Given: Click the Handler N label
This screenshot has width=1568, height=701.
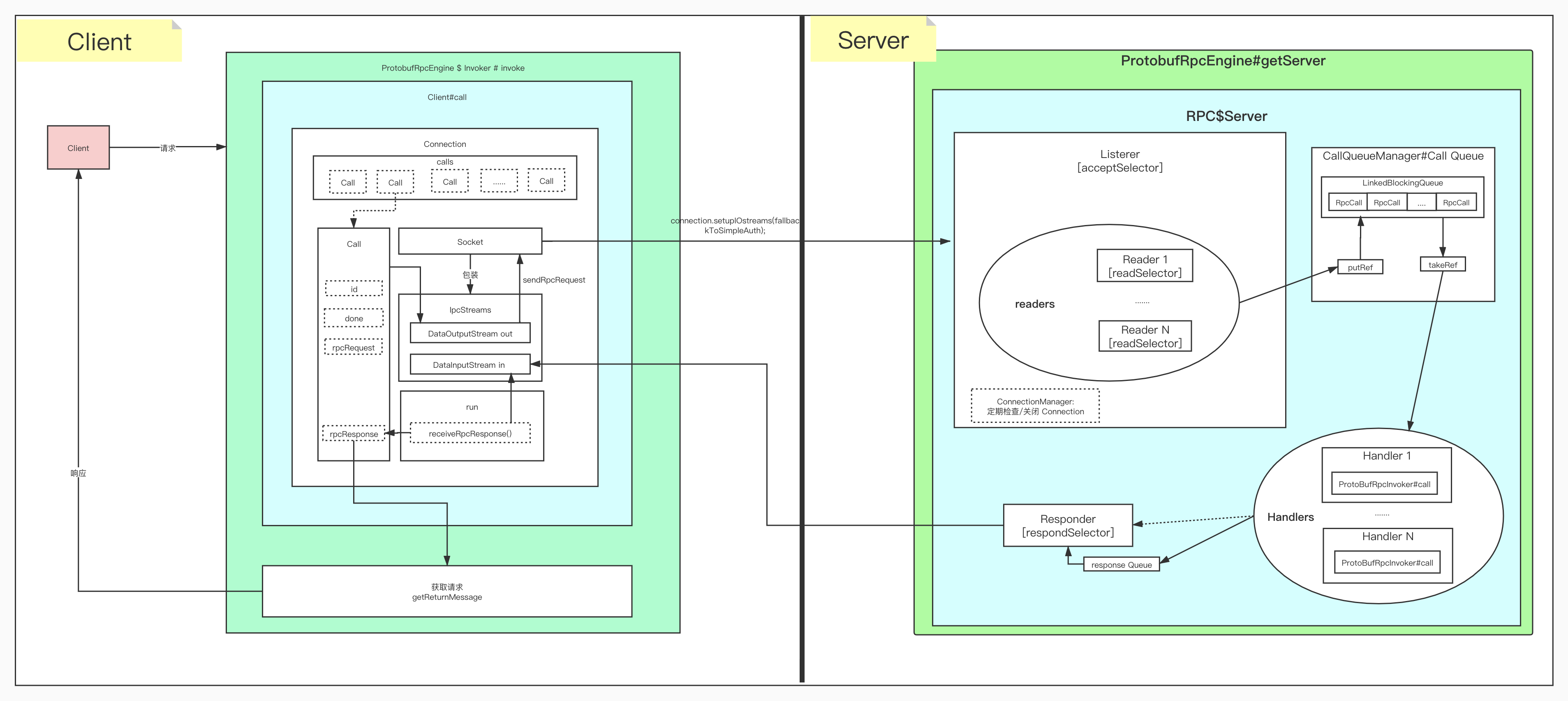Looking at the screenshot, I should pyautogui.click(x=1387, y=536).
